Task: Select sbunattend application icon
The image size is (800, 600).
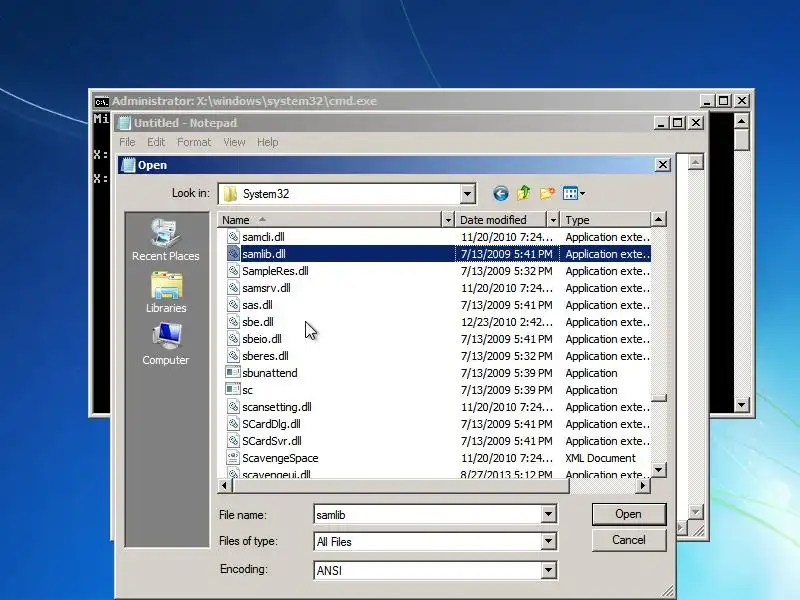Action: pos(233,372)
